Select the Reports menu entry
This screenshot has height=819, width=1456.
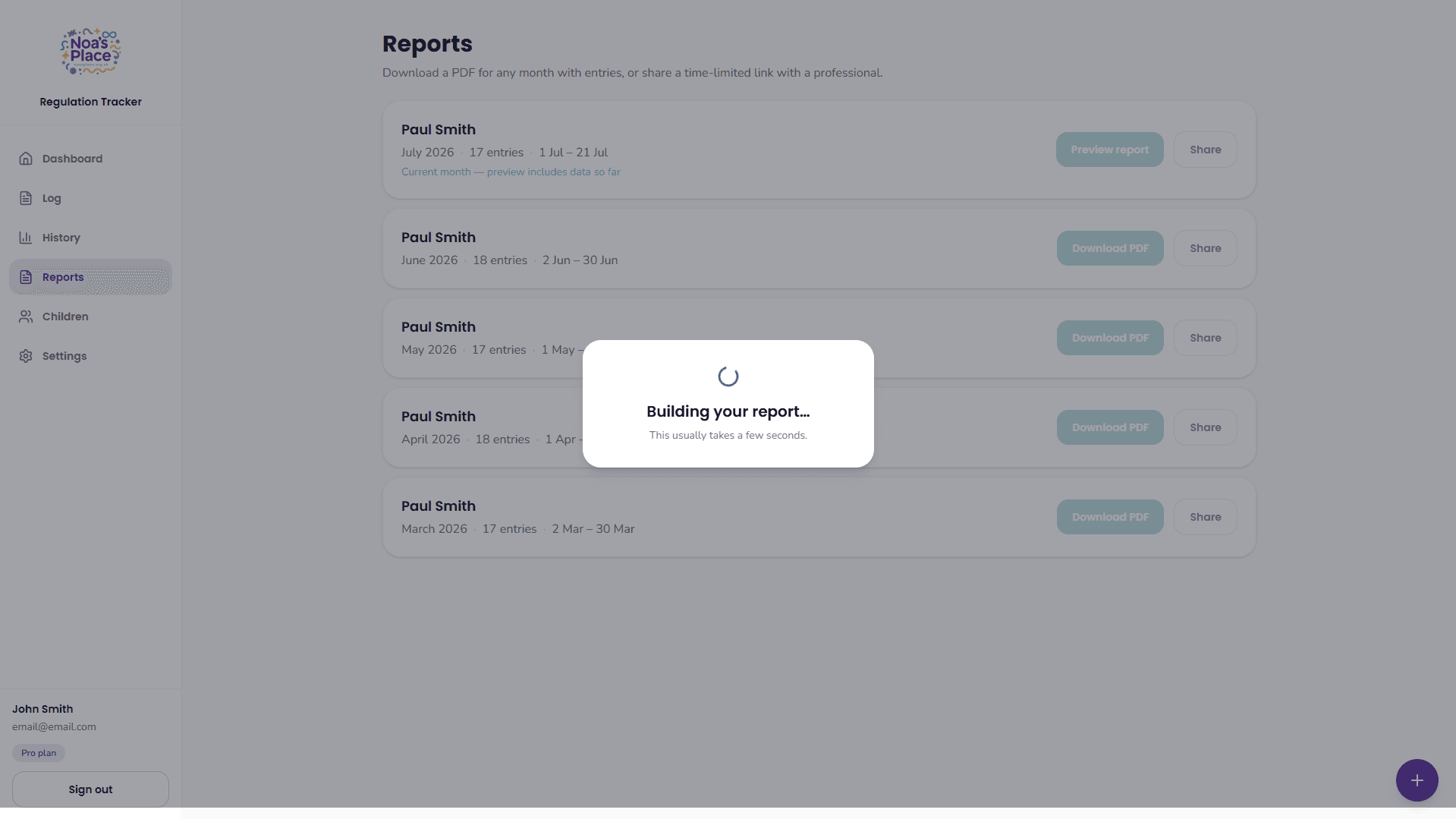point(90,277)
